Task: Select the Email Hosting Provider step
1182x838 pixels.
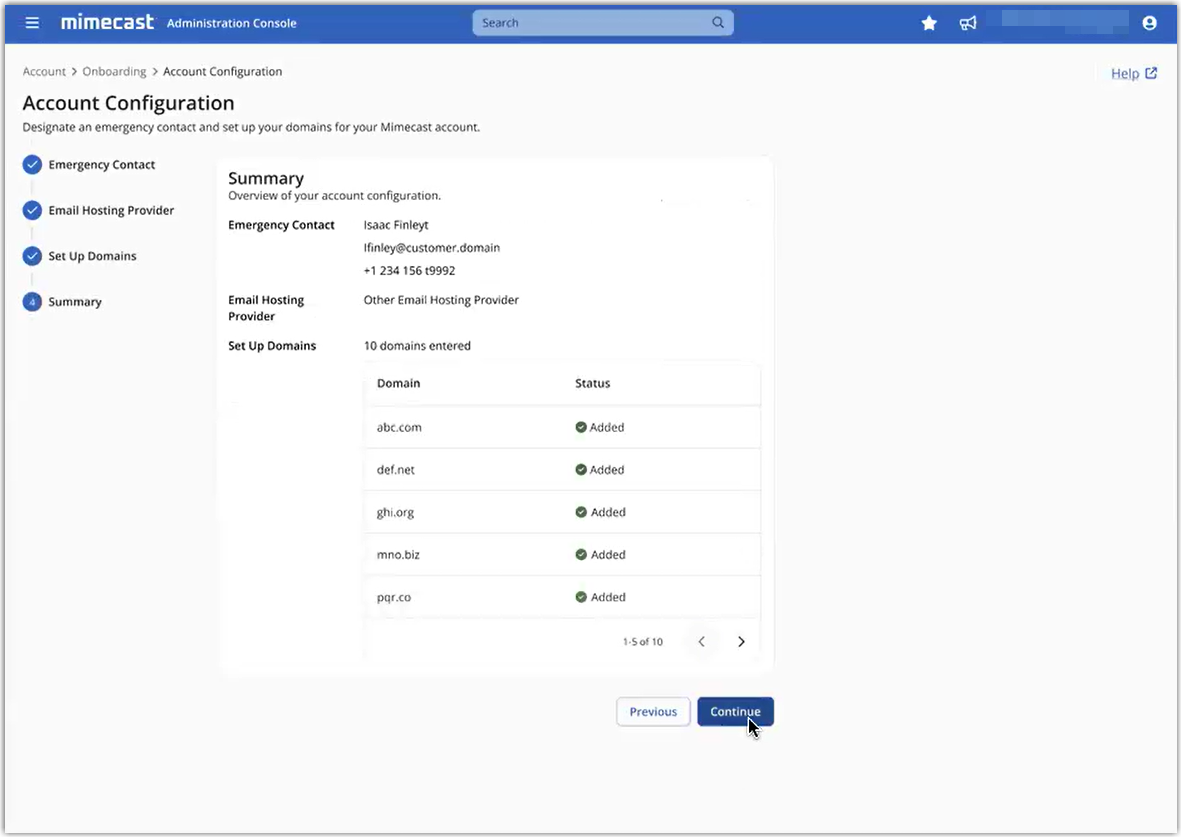Action: pos(111,211)
